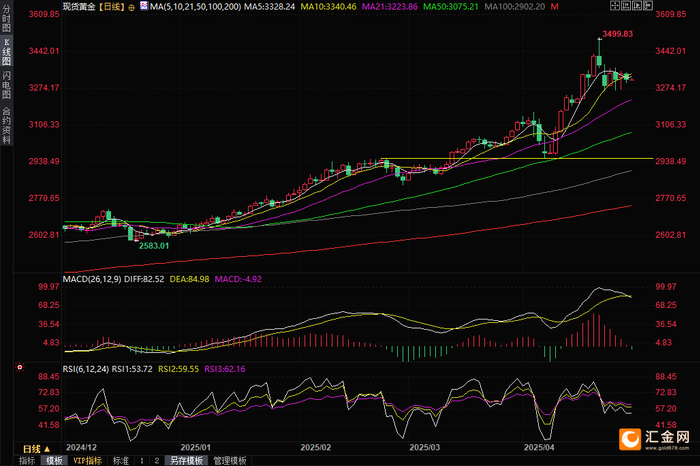Click the right axis 2938.49 price label

671,161
